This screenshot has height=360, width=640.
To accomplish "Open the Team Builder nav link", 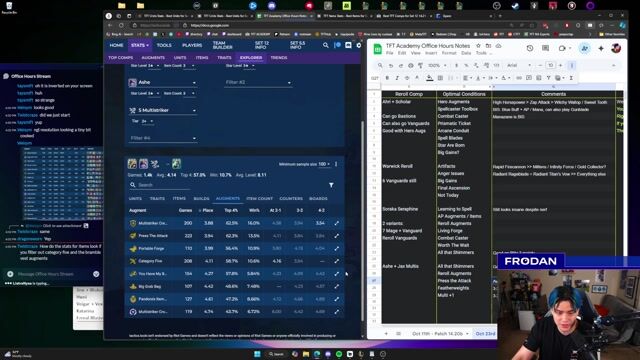I will coord(222,45).
